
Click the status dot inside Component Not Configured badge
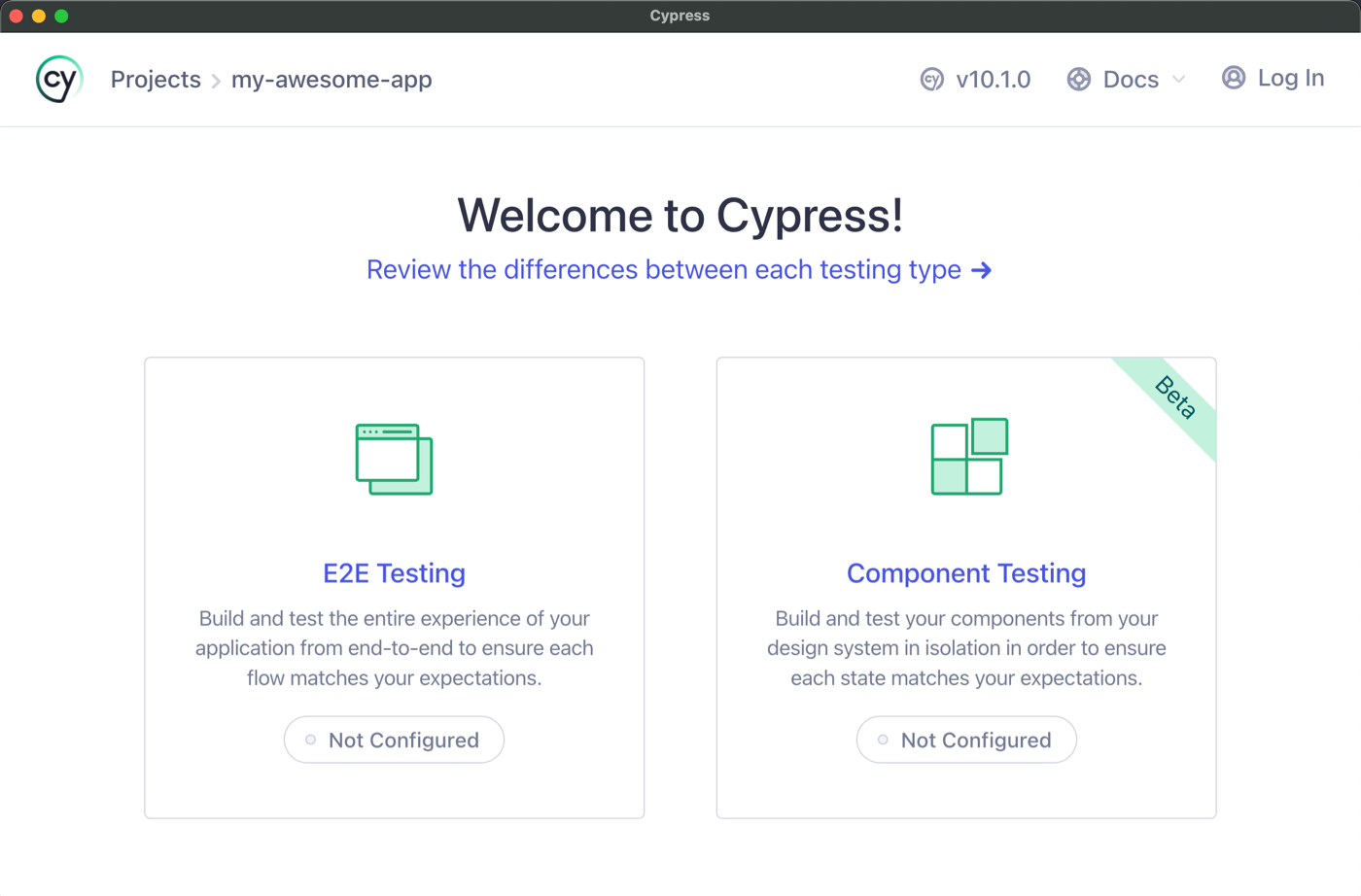(883, 740)
